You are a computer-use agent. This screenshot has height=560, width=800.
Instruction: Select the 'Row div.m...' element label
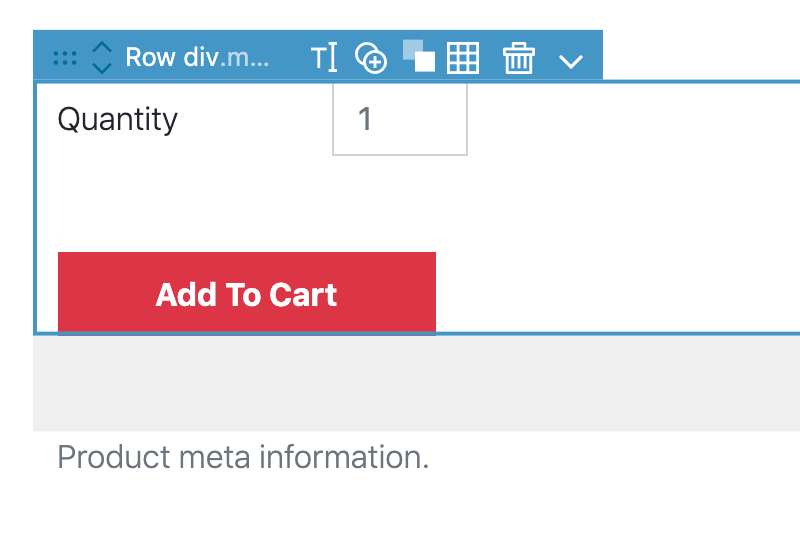(x=197, y=57)
